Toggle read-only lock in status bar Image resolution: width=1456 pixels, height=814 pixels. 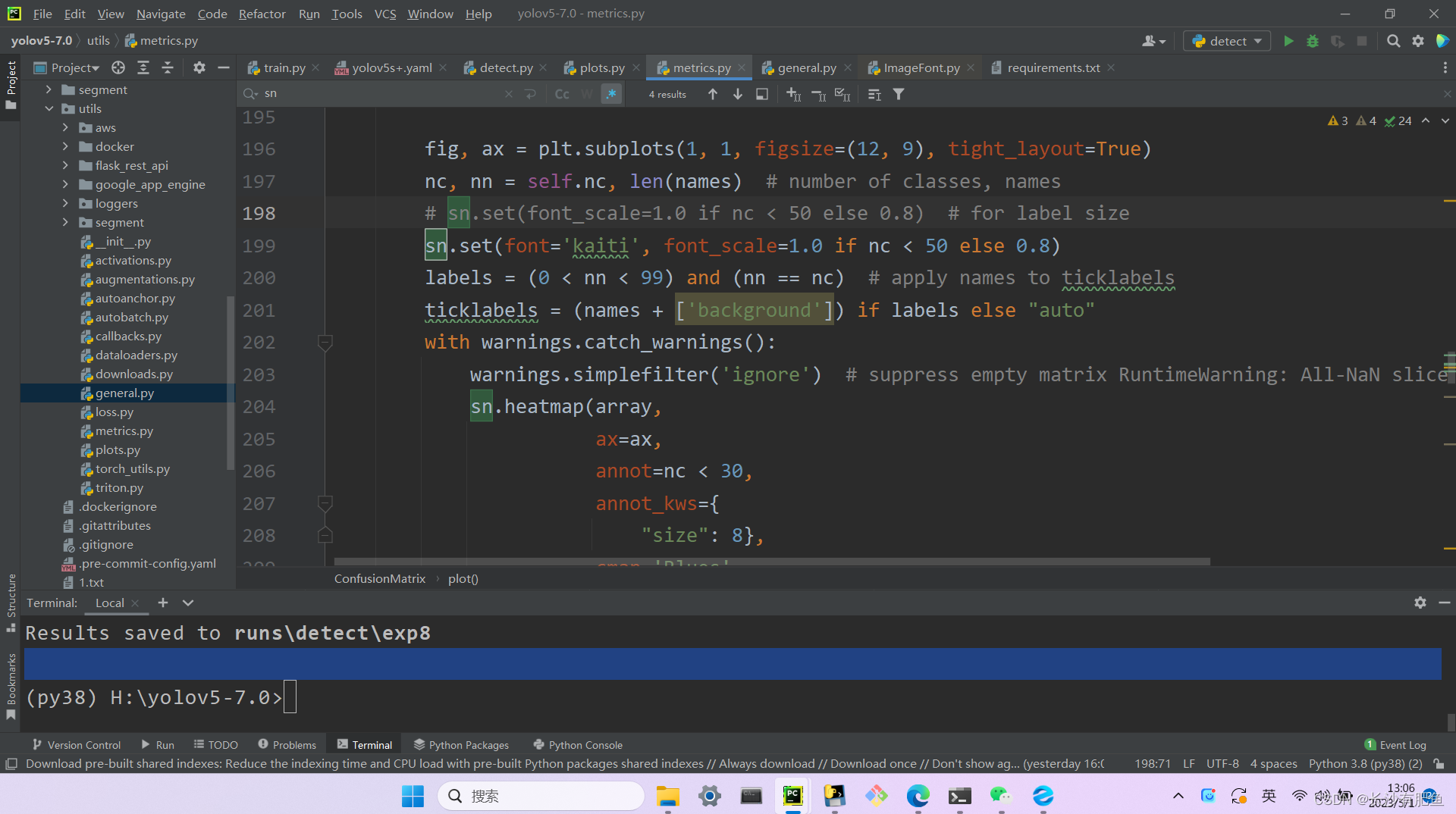(1439, 764)
